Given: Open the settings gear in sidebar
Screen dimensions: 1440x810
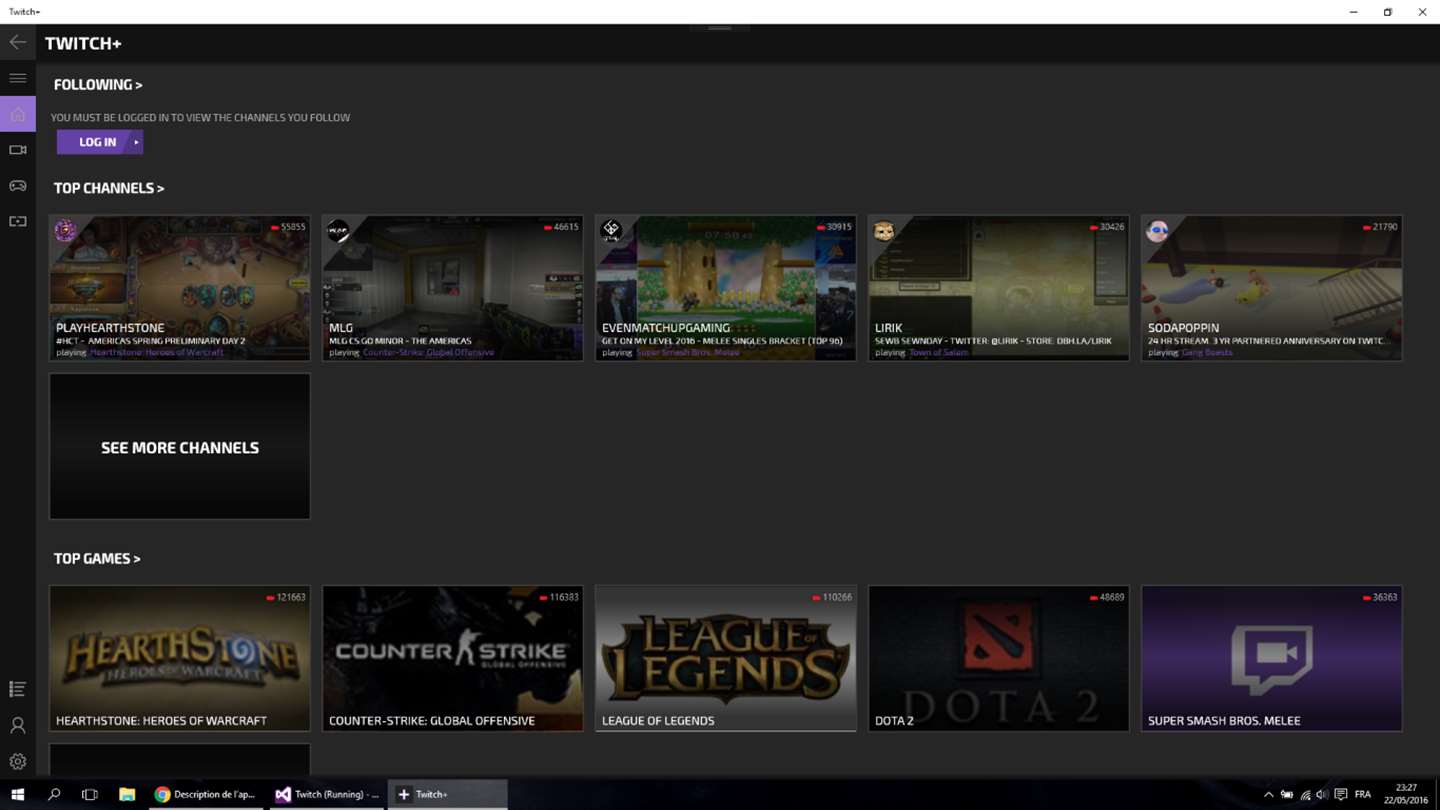Looking at the screenshot, I should pos(17,761).
